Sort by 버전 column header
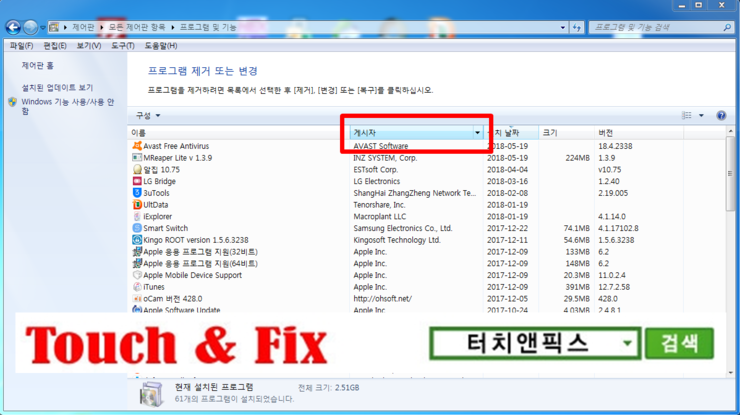This screenshot has width=740, height=415. click(x=639, y=133)
